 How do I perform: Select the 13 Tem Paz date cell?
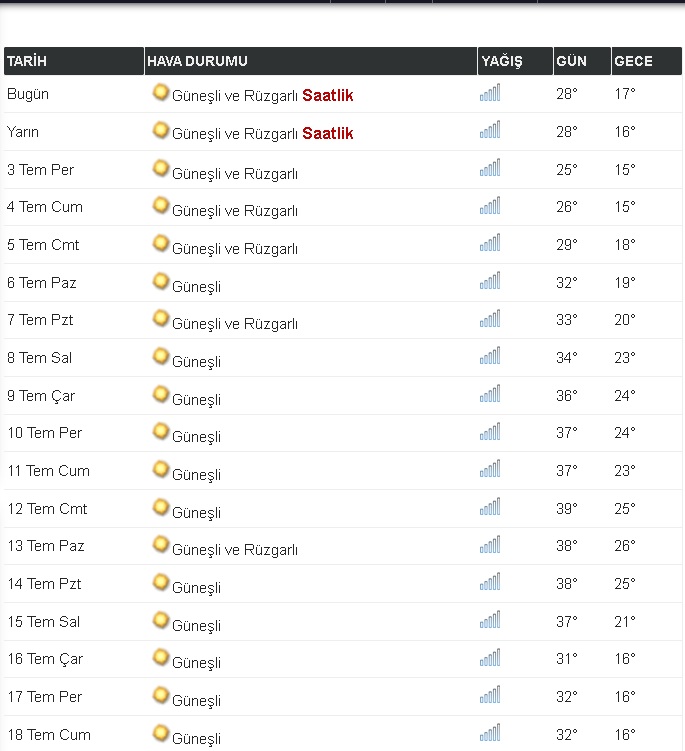click(x=46, y=546)
